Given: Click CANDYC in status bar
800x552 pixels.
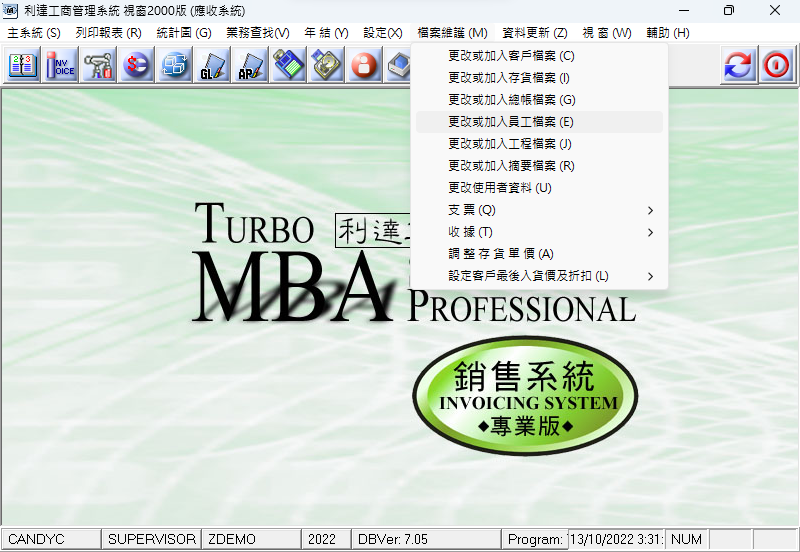Looking at the screenshot, I should (x=51, y=539).
